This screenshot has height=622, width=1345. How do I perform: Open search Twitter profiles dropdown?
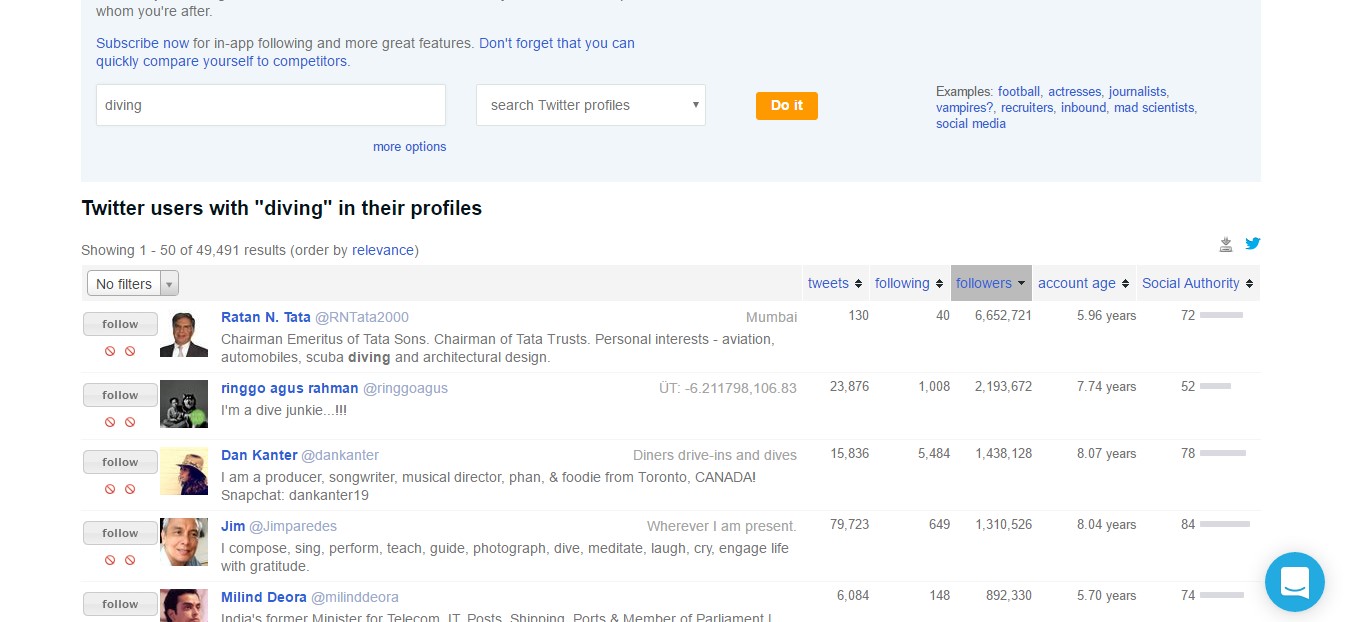(591, 105)
